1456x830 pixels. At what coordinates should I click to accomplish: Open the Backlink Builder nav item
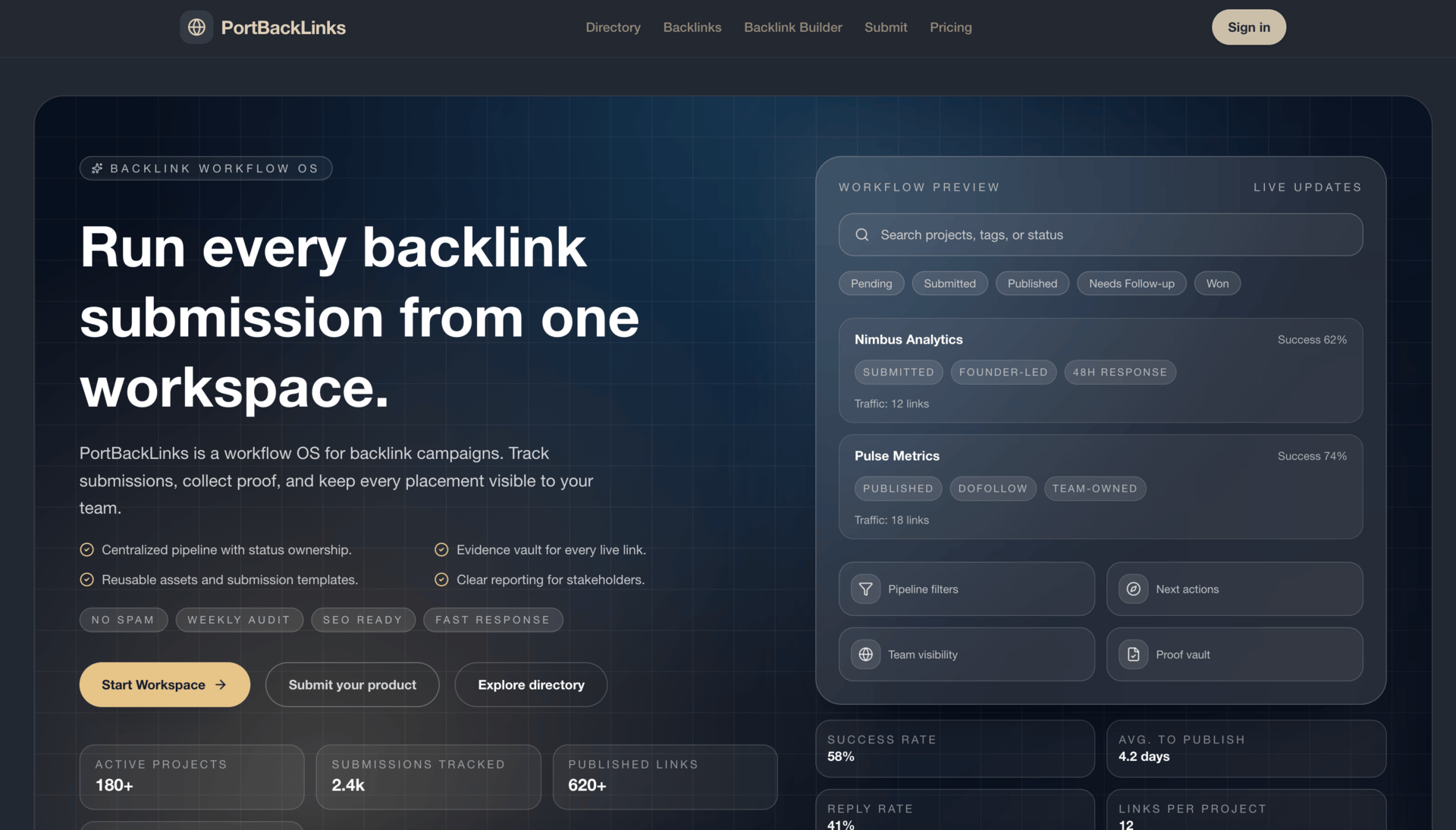[x=792, y=27]
